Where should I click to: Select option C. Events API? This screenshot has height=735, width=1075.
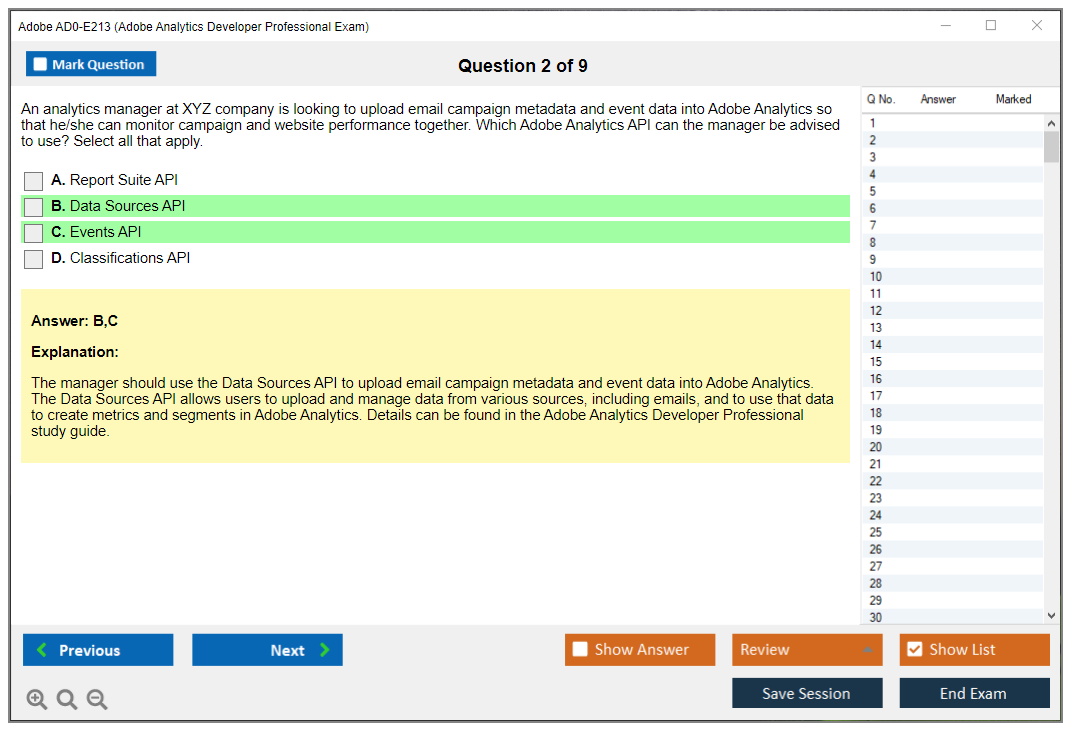pos(34,233)
